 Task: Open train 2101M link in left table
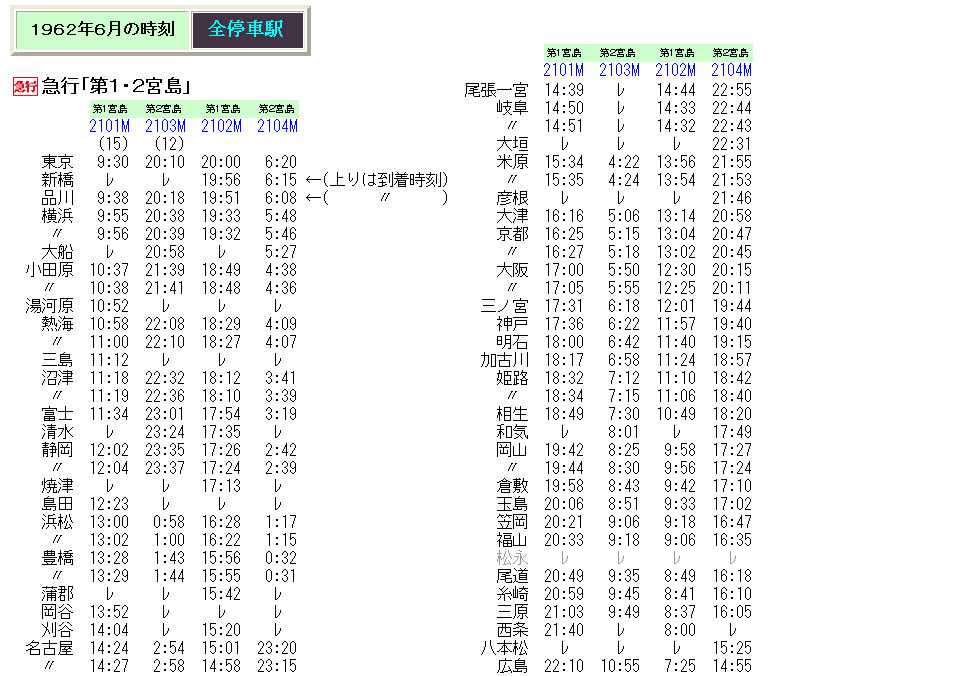point(109,126)
